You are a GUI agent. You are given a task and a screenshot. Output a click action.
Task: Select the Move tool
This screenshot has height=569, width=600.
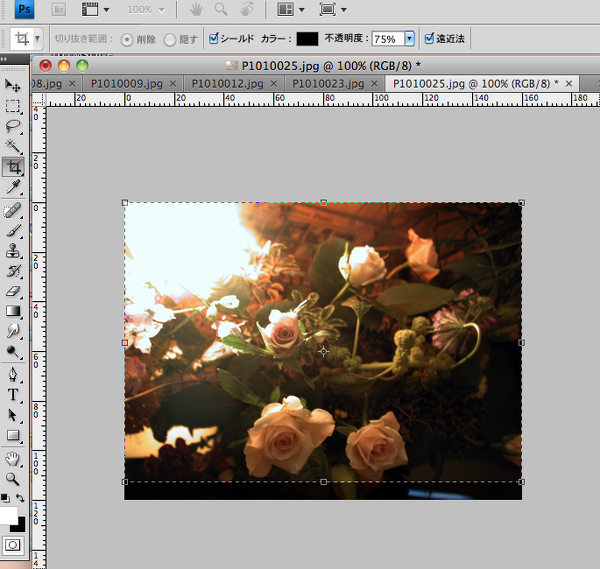tap(13, 86)
